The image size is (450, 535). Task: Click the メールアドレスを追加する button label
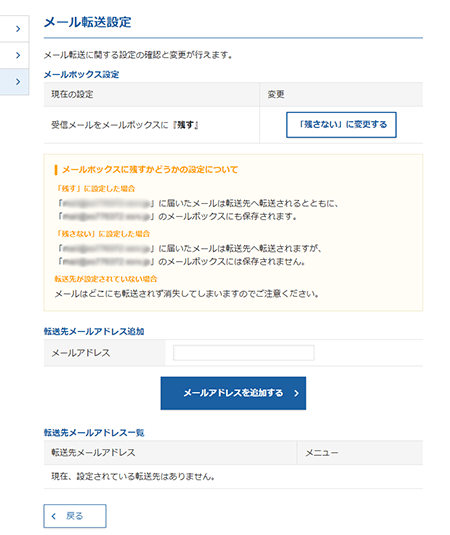(233, 393)
